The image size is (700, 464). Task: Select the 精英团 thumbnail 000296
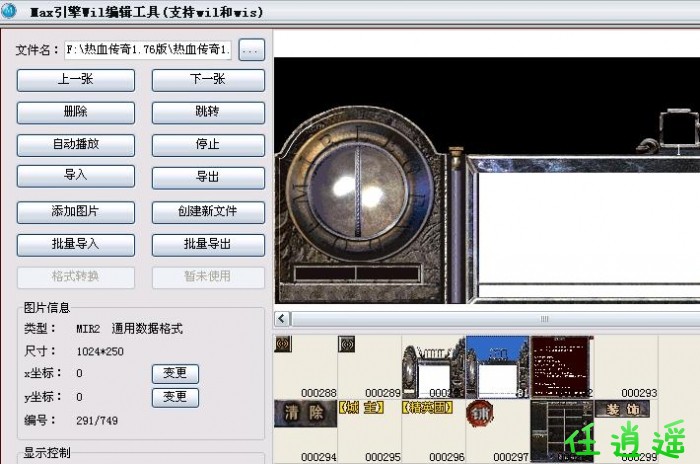coord(433,431)
